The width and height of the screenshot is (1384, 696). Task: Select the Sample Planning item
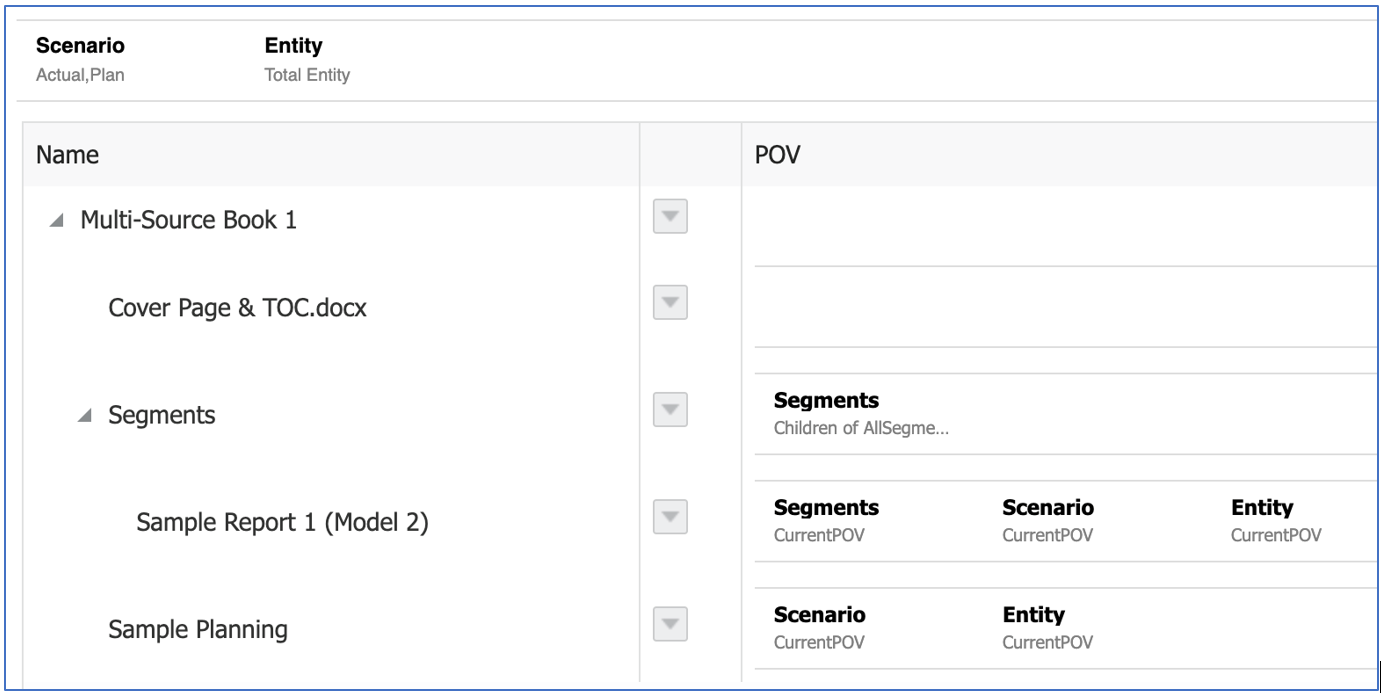[197, 630]
